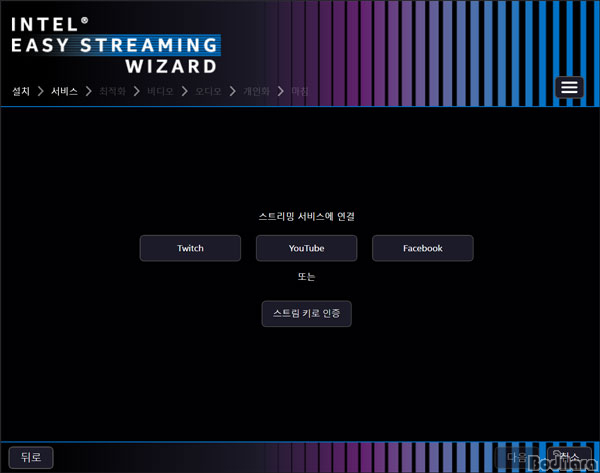This screenshot has width=600, height=473.
Task: Click the 또는 separator text
Action: point(307,276)
